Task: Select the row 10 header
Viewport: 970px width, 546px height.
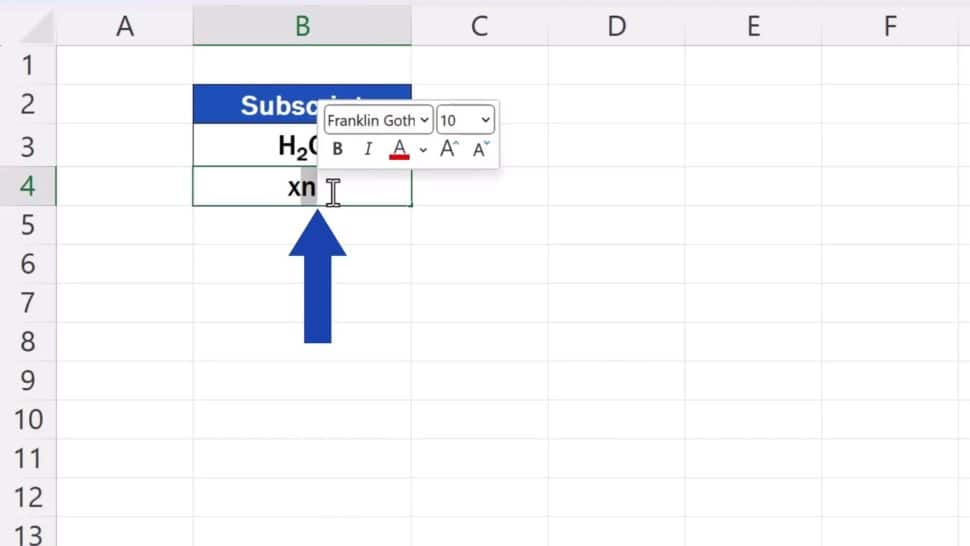Action: [27, 419]
